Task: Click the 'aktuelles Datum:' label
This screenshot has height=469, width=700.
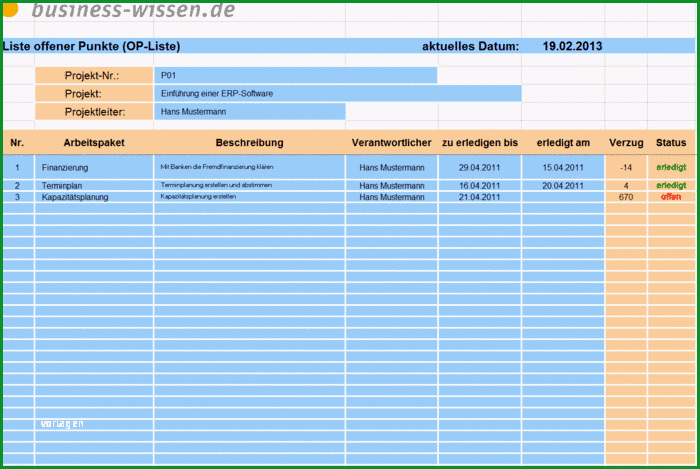Action: point(471,46)
